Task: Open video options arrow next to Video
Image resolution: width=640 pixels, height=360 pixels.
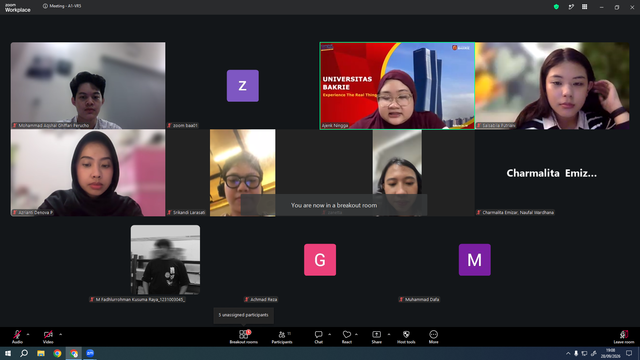Action: point(60,334)
